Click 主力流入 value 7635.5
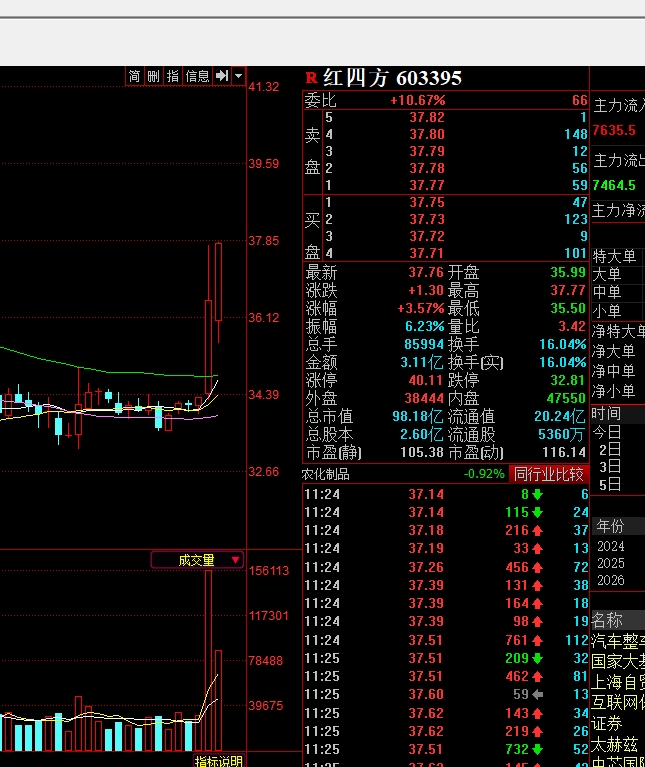The image size is (645, 767). [x=614, y=131]
